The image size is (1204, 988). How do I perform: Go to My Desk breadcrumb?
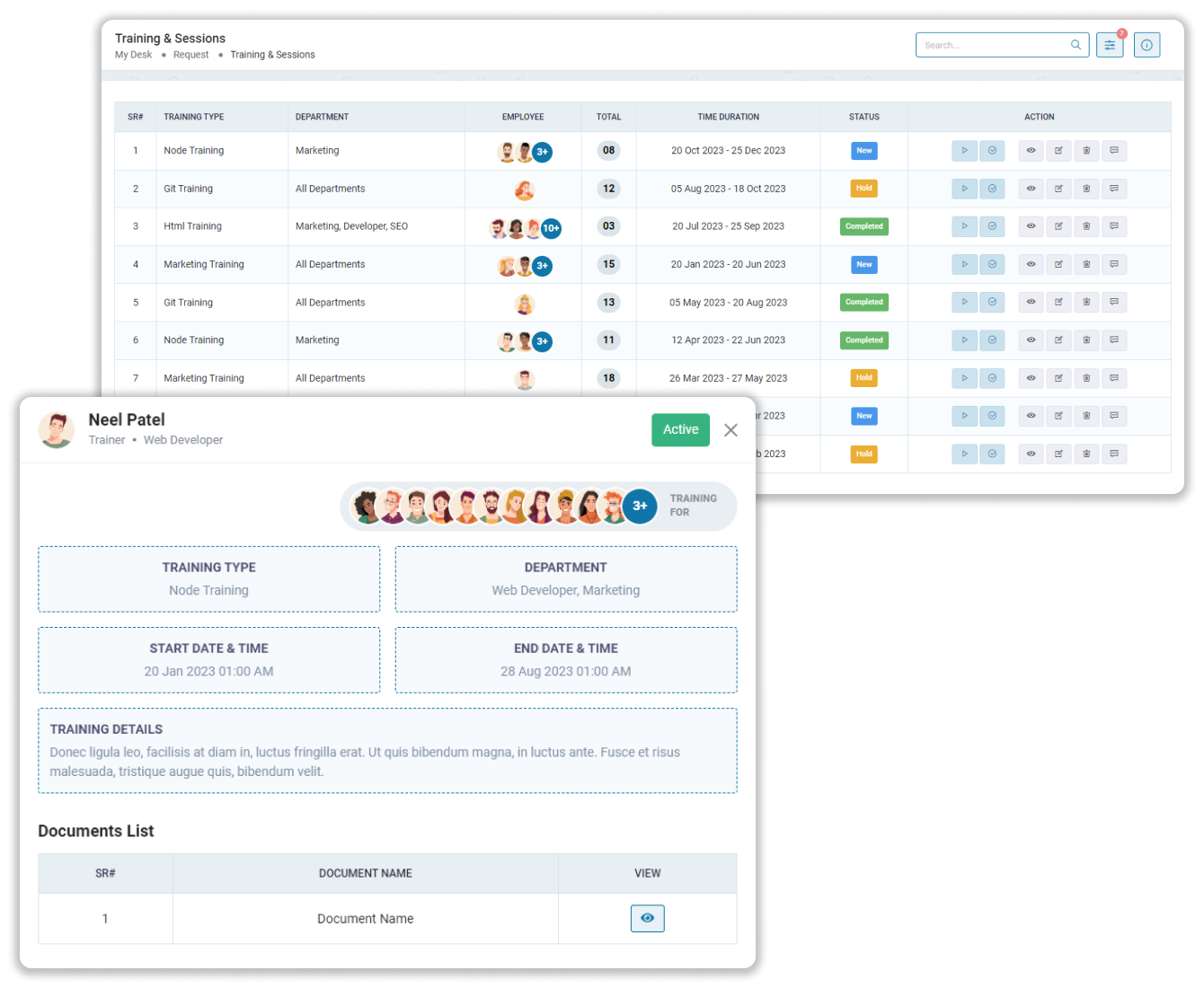pyautogui.click(x=133, y=55)
